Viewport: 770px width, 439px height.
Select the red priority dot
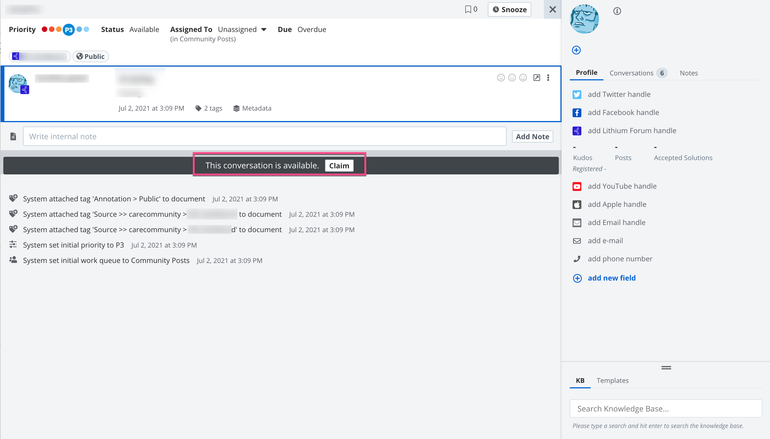point(44,29)
